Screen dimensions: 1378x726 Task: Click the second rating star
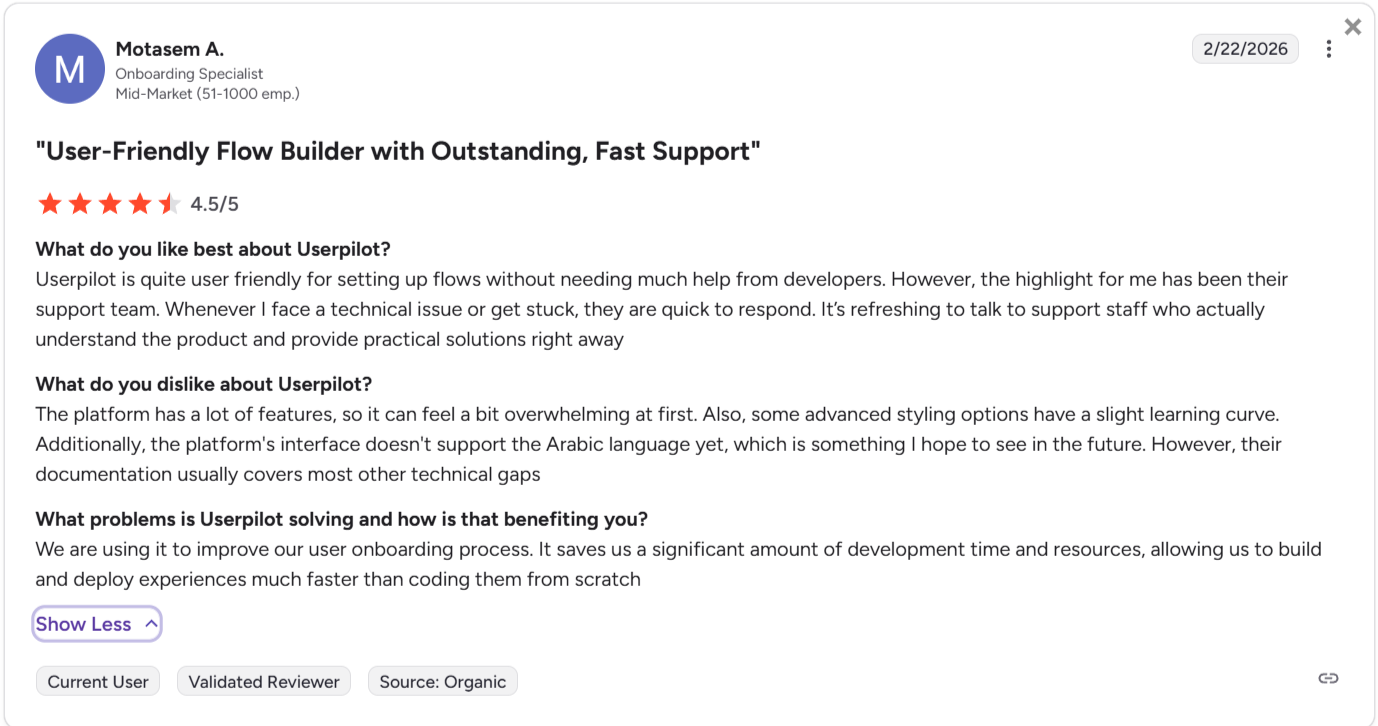click(x=80, y=204)
